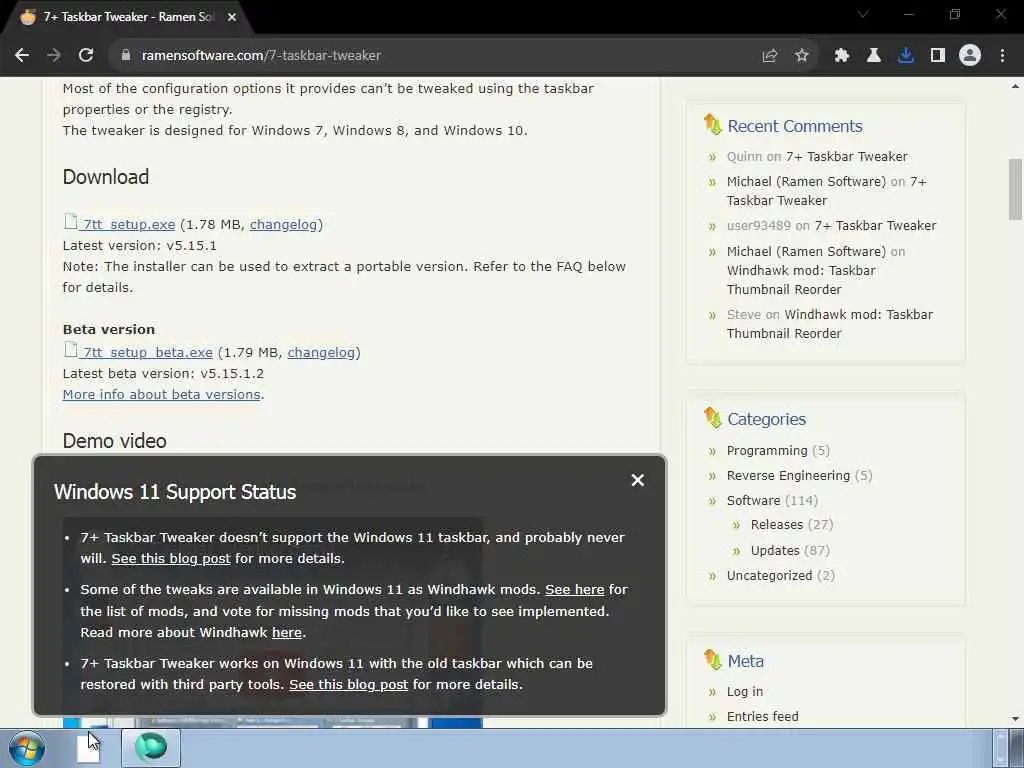Open the Software category

pyautogui.click(x=754, y=500)
